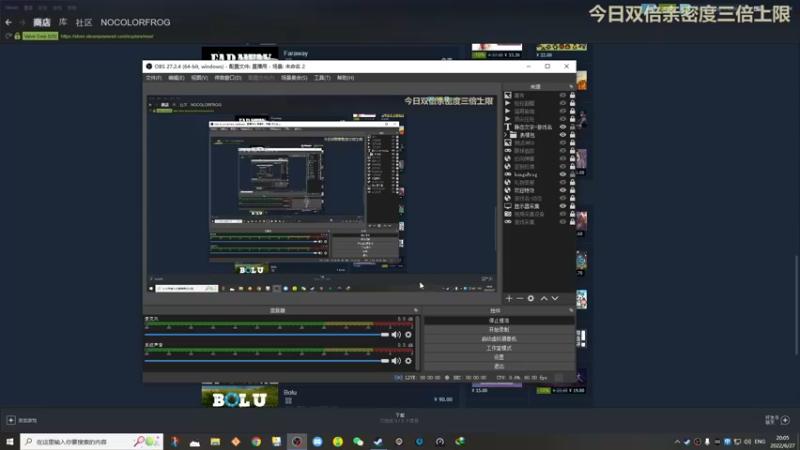Click 启动虚拟摄像机 button
The height and width of the screenshot is (450, 800).
(499, 339)
